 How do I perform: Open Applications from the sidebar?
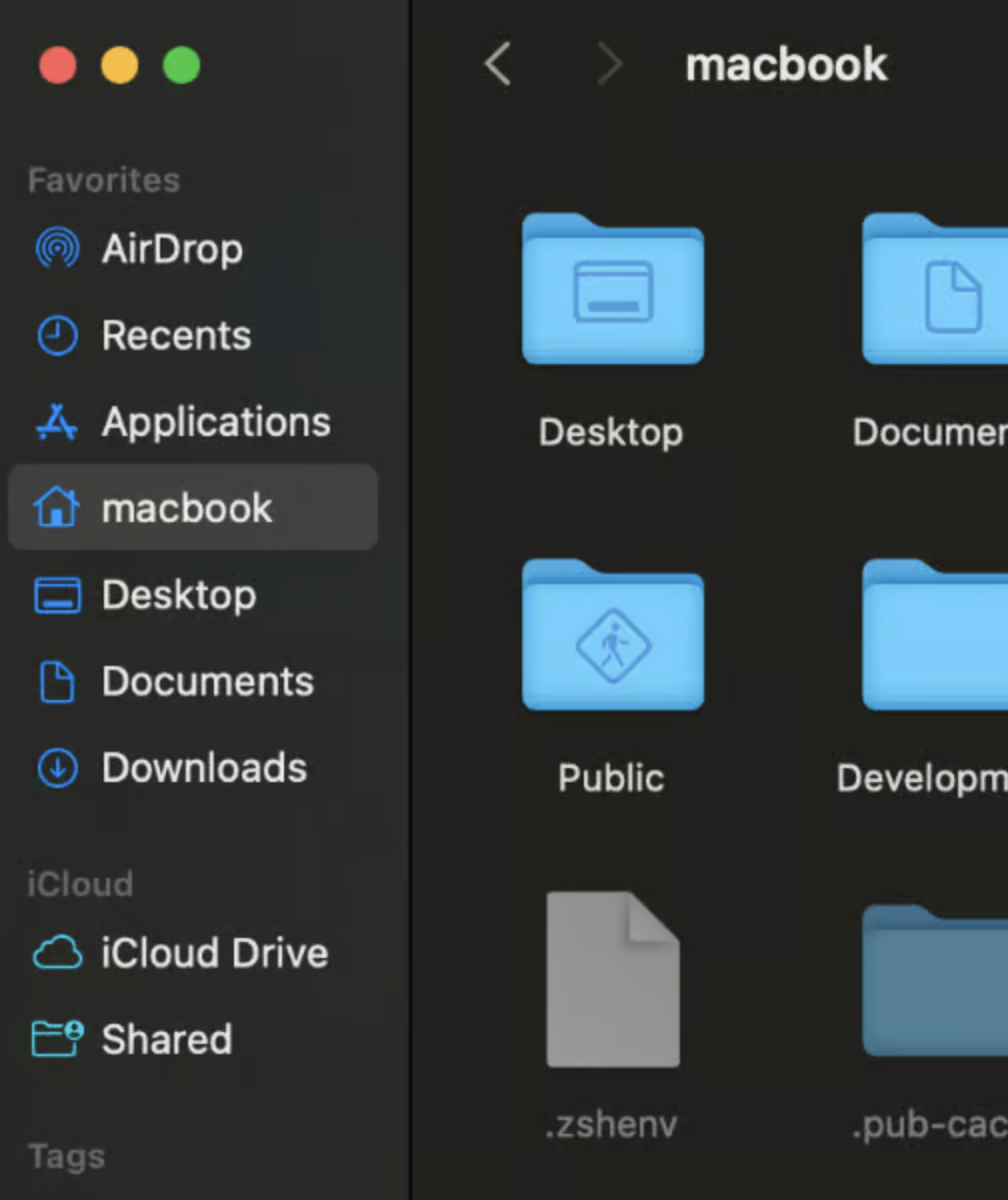tap(215, 422)
